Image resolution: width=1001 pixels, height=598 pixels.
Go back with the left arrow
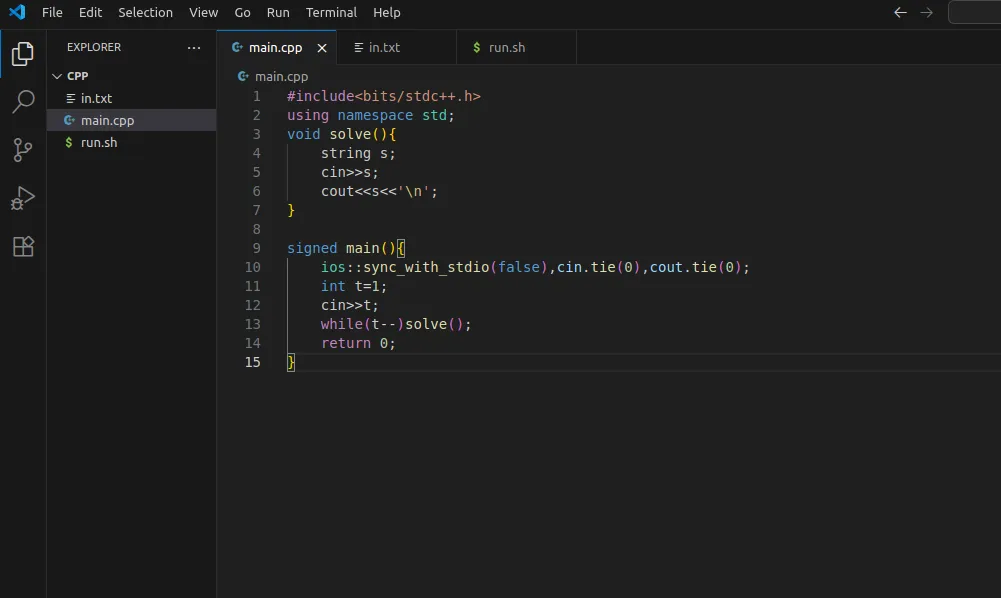pos(900,12)
